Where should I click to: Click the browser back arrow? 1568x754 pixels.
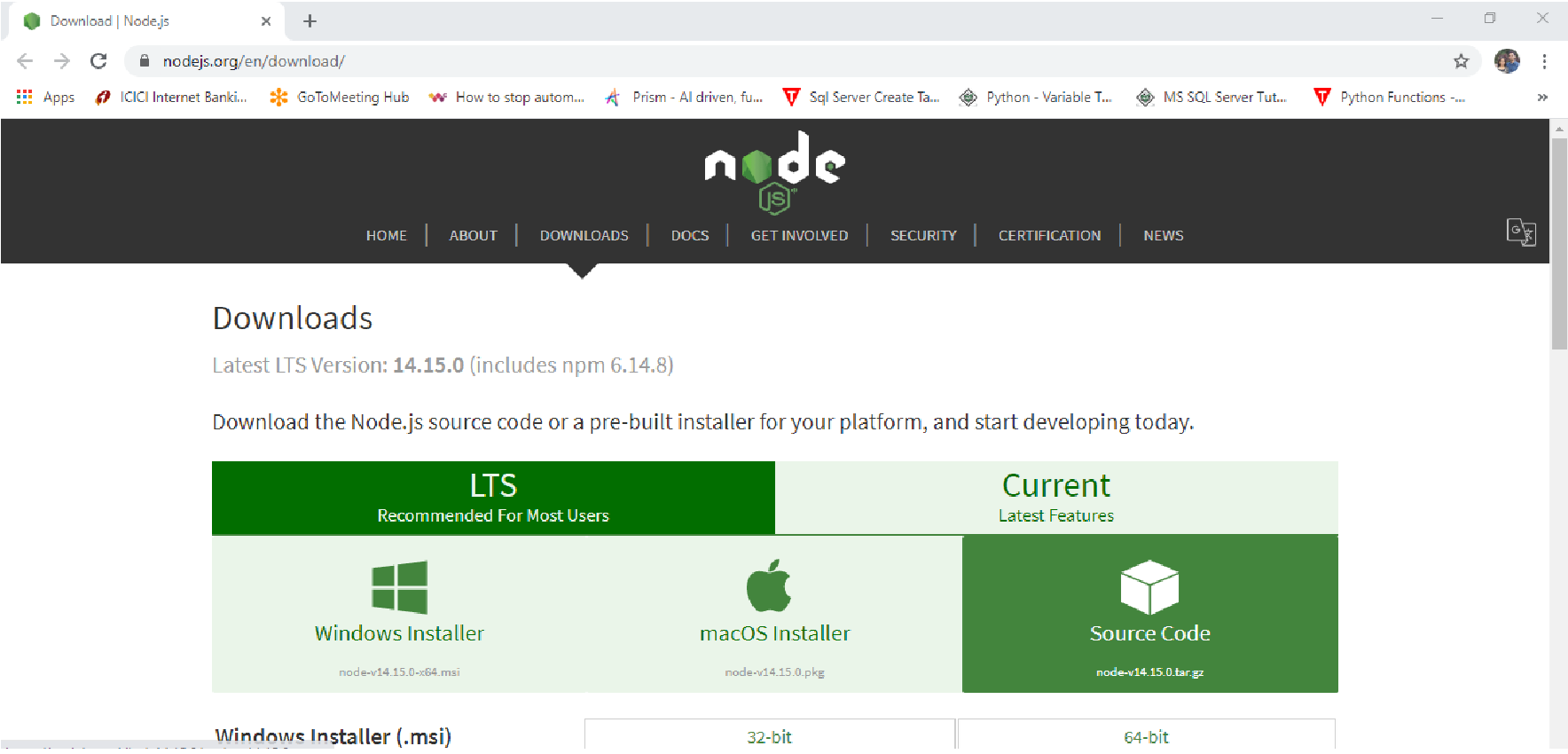[25, 61]
